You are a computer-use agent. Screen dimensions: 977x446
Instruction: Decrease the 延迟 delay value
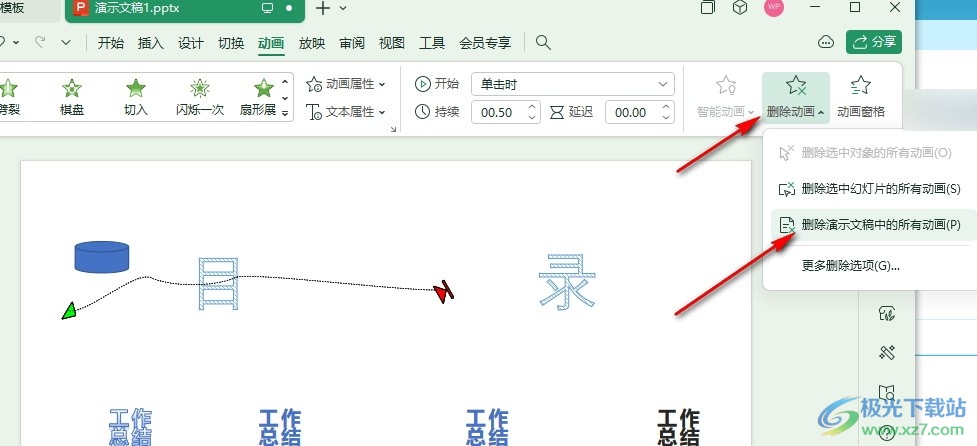666,117
